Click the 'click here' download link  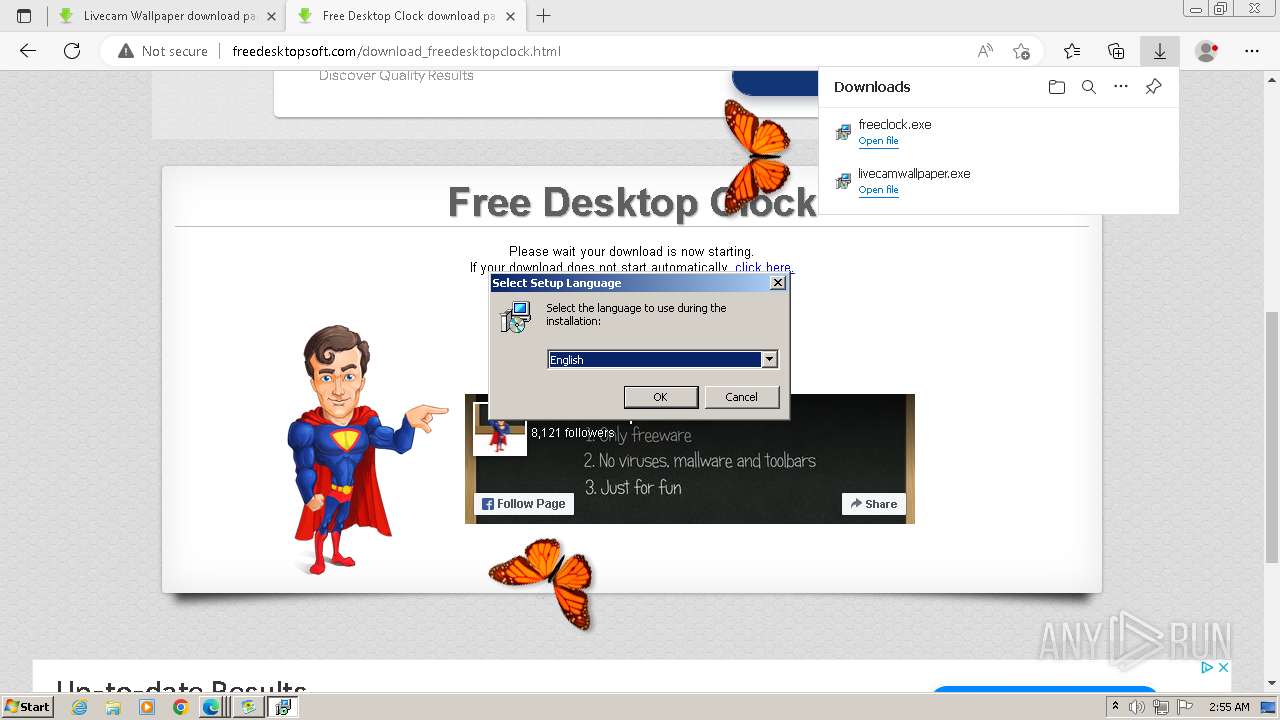click(x=763, y=268)
